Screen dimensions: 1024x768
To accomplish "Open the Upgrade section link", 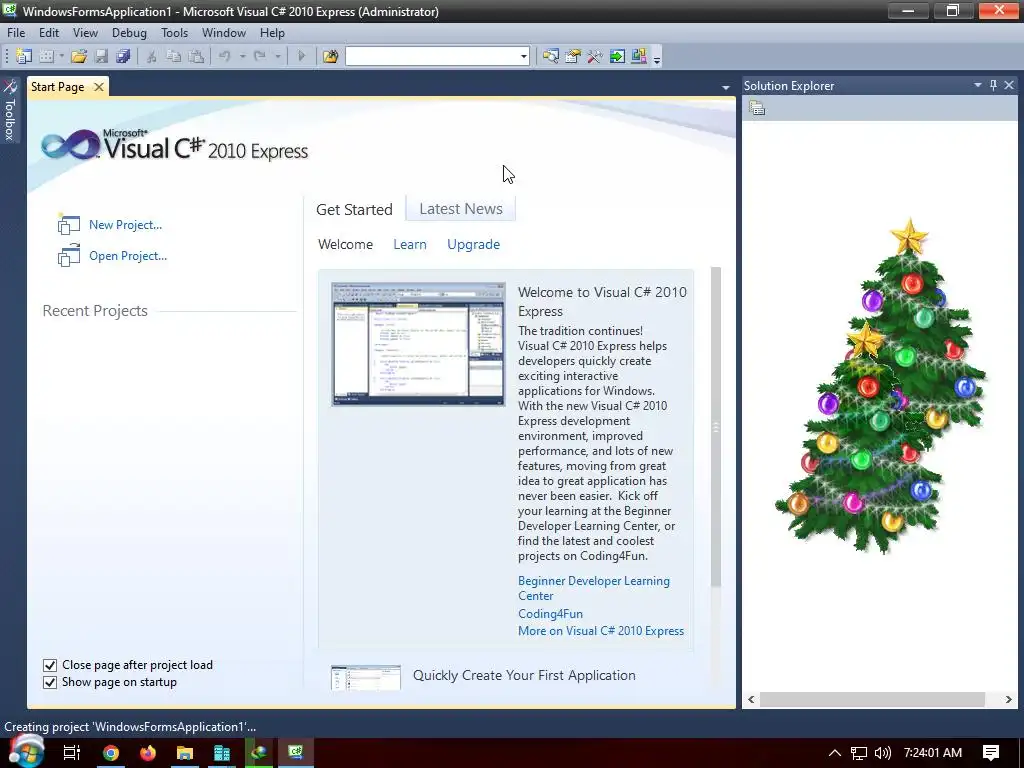I will click(473, 244).
